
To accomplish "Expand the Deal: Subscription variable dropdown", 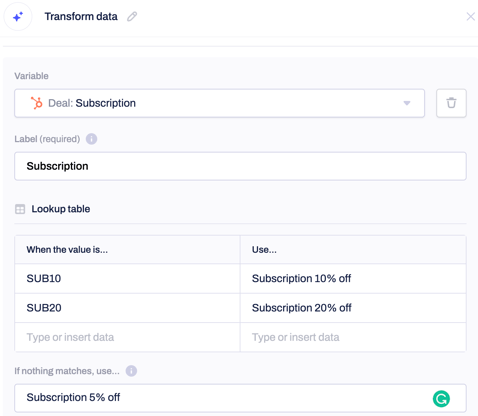I will [219, 103].
